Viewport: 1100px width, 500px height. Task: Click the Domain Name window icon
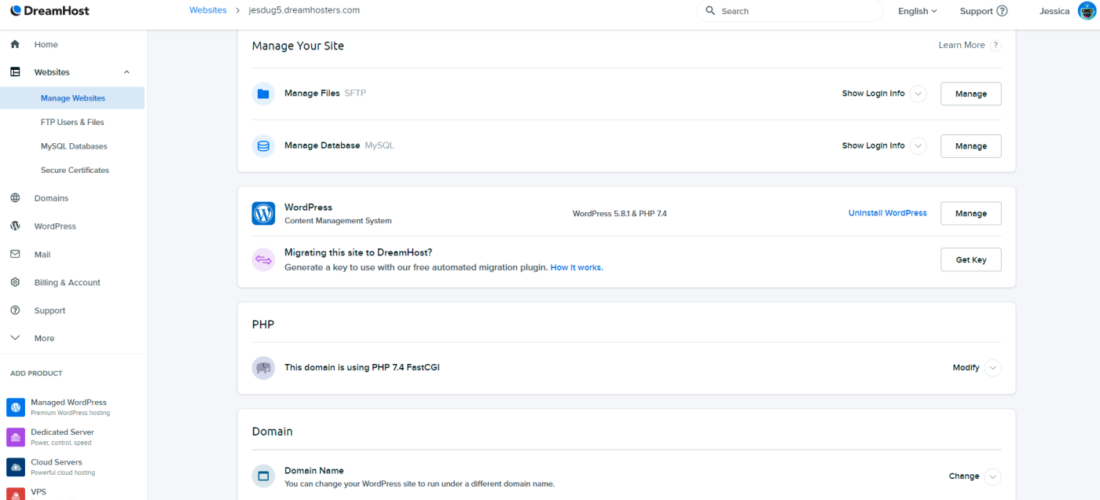[263, 476]
